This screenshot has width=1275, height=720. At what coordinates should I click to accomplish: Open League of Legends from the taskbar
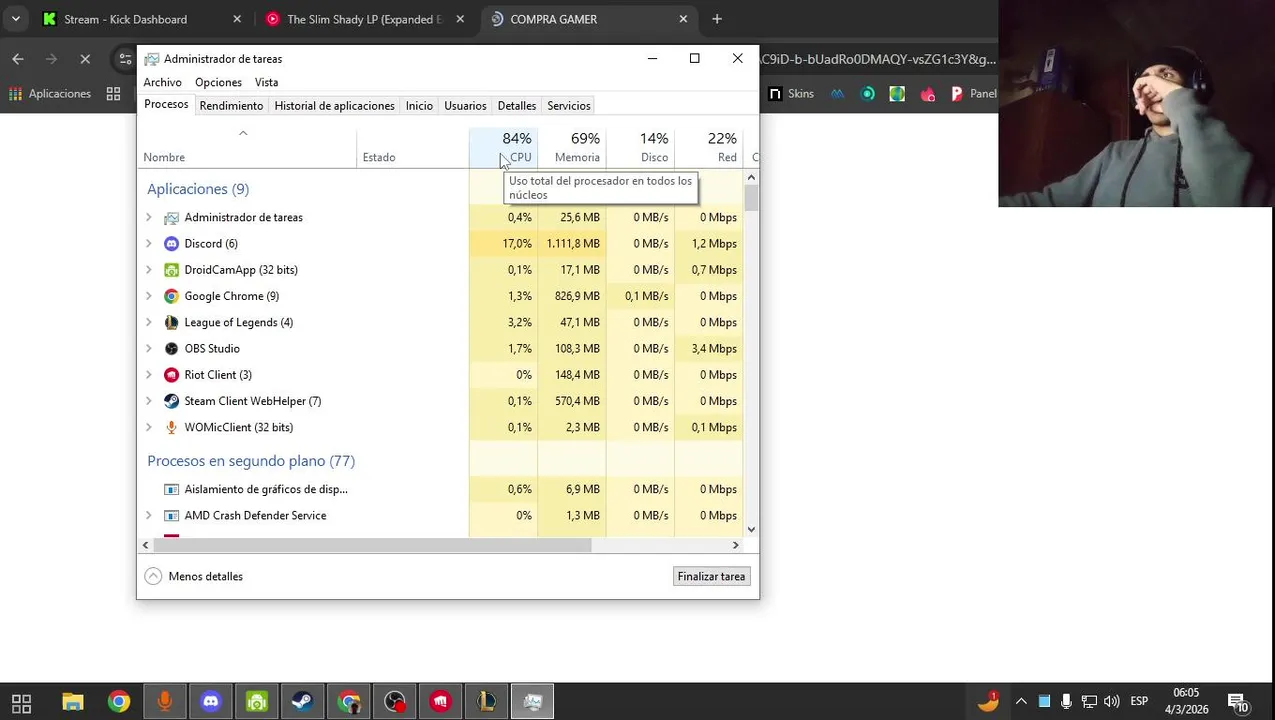click(486, 702)
